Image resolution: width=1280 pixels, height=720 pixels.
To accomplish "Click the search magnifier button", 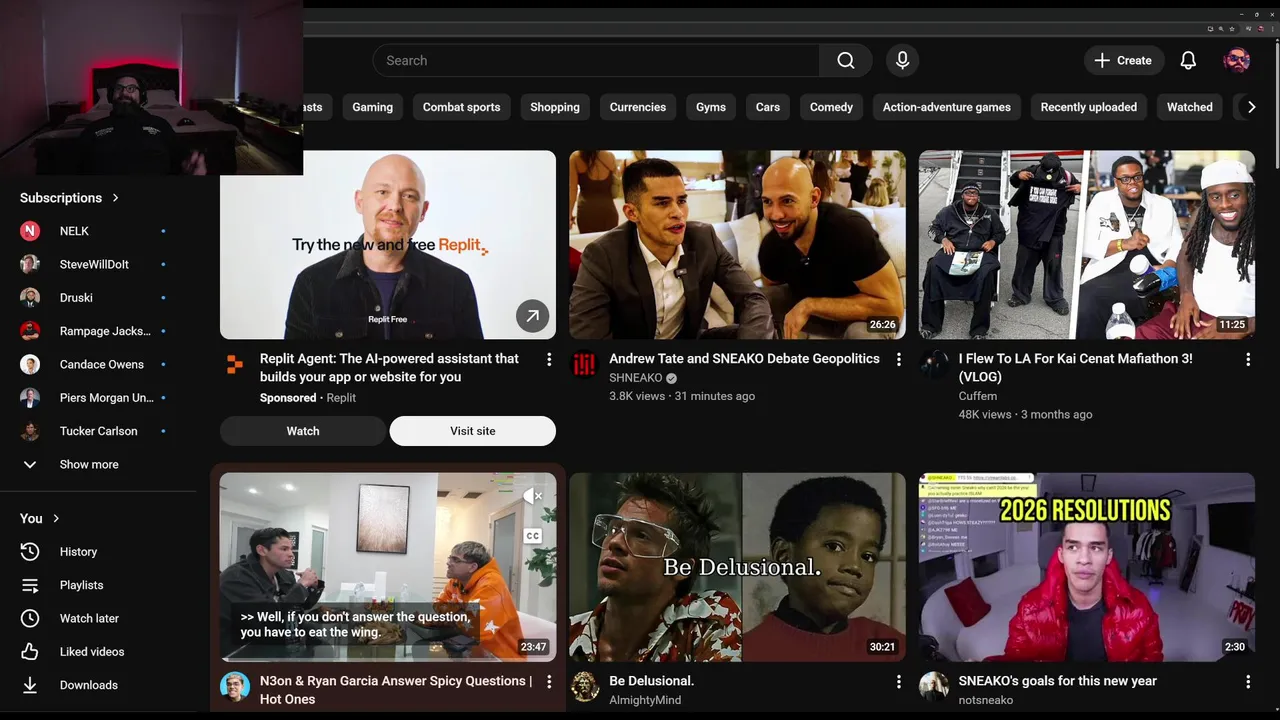I will click(x=846, y=61).
